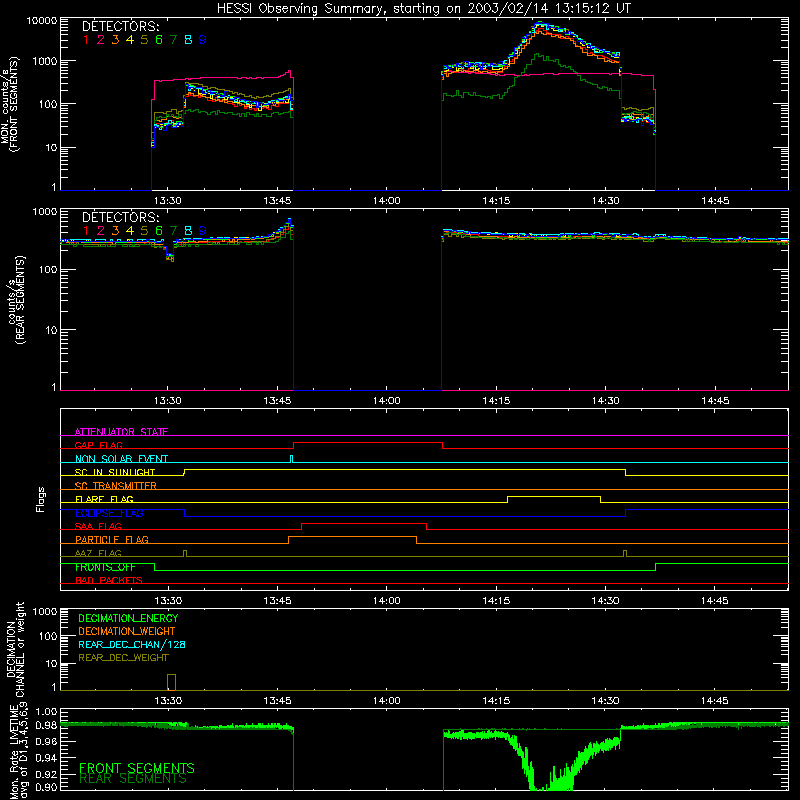Screen dimensions: 800x800
Task: Click 13:30 time tick under flags plot
Action: 167,601
